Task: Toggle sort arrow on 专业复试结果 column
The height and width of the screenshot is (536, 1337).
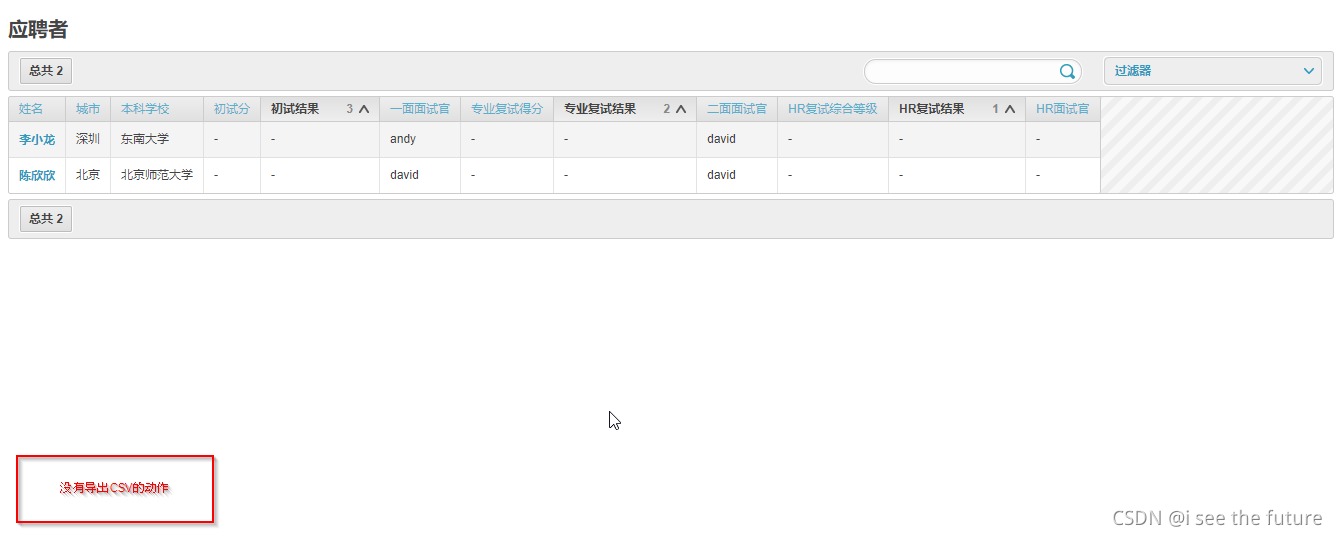Action: [681, 109]
